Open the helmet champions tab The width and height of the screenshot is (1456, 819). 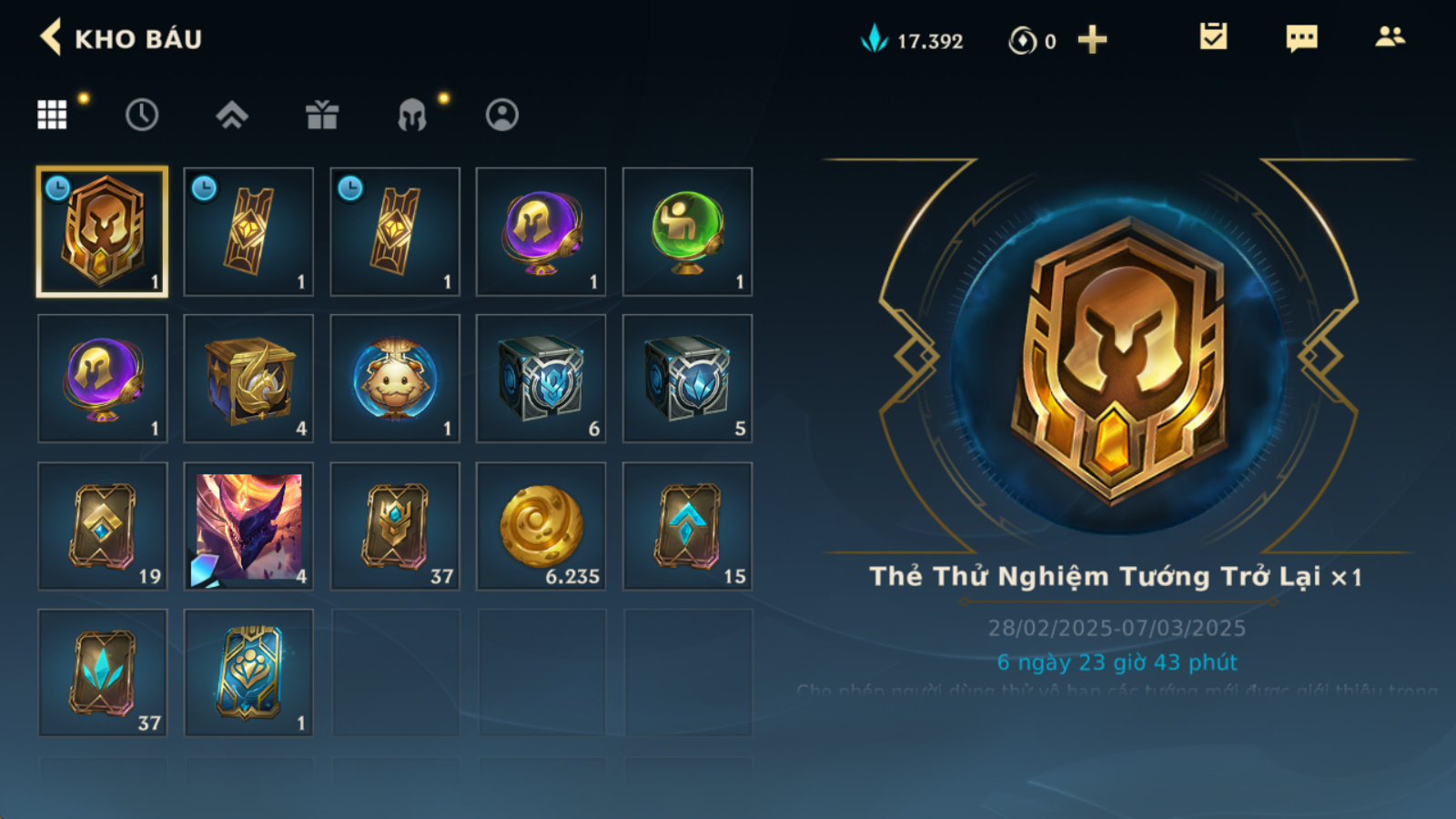point(412,115)
